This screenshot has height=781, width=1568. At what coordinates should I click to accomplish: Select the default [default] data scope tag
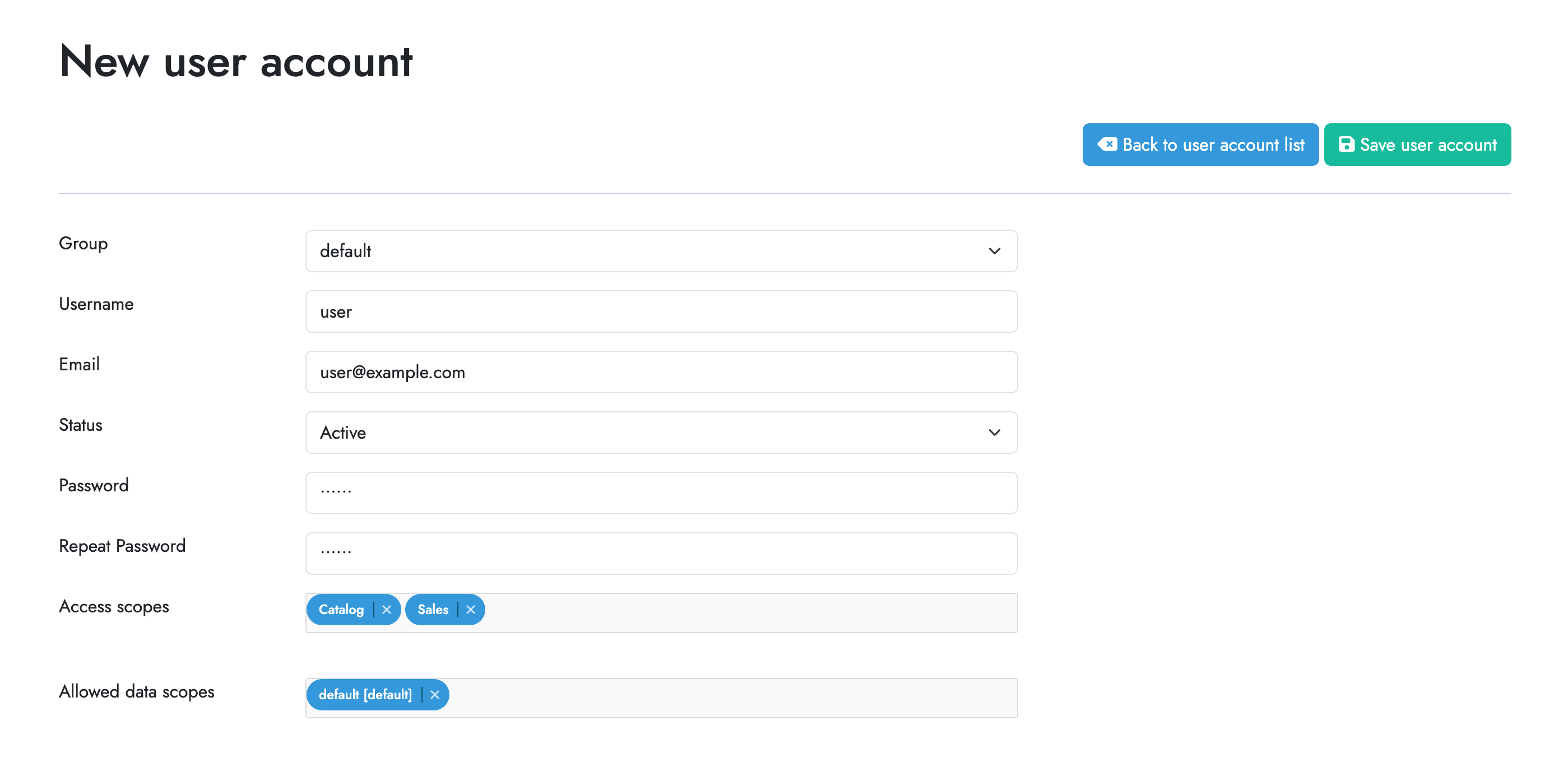[366, 694]
